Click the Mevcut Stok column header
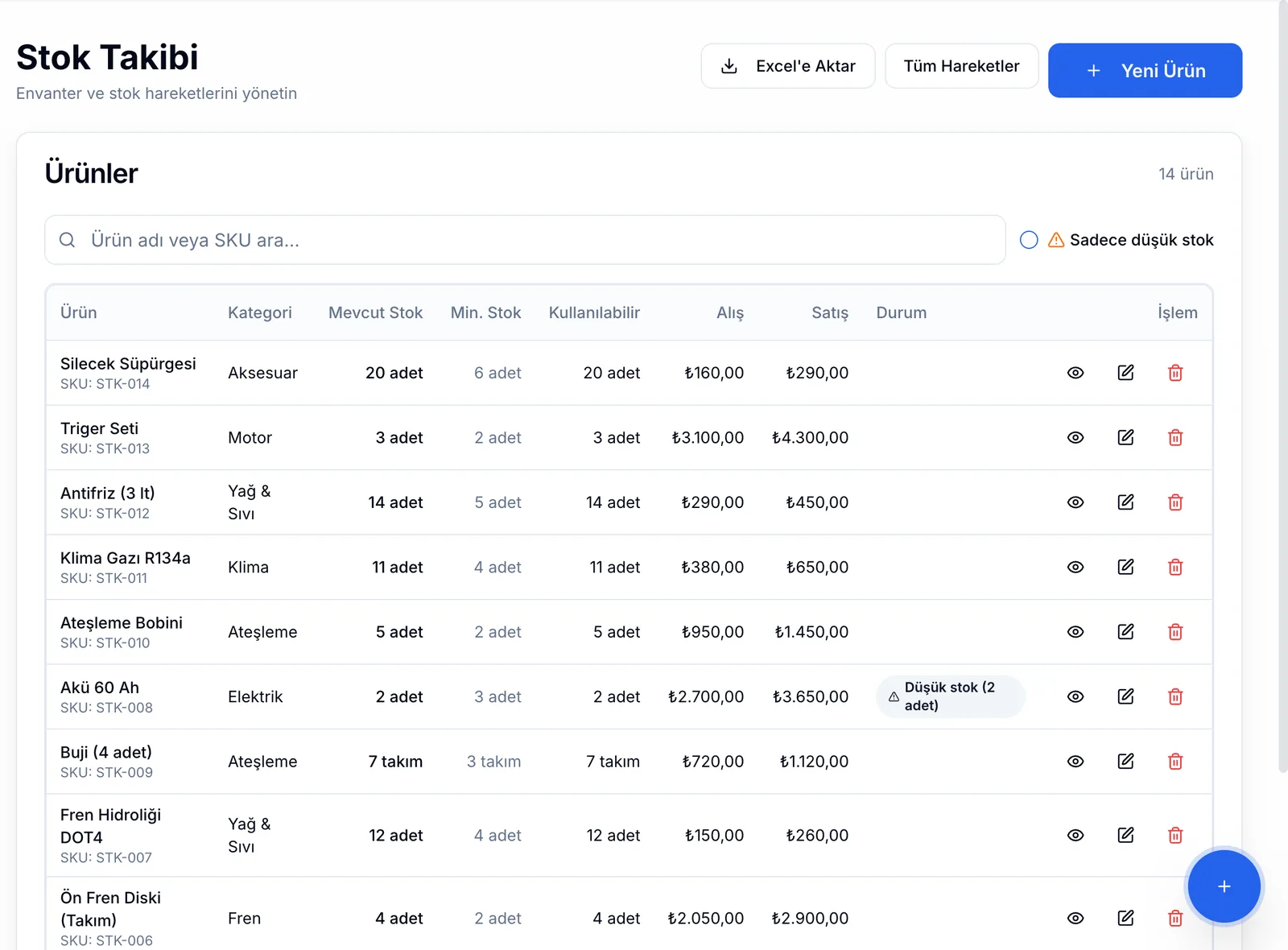The image size is (1288, 950). (375, 312)
